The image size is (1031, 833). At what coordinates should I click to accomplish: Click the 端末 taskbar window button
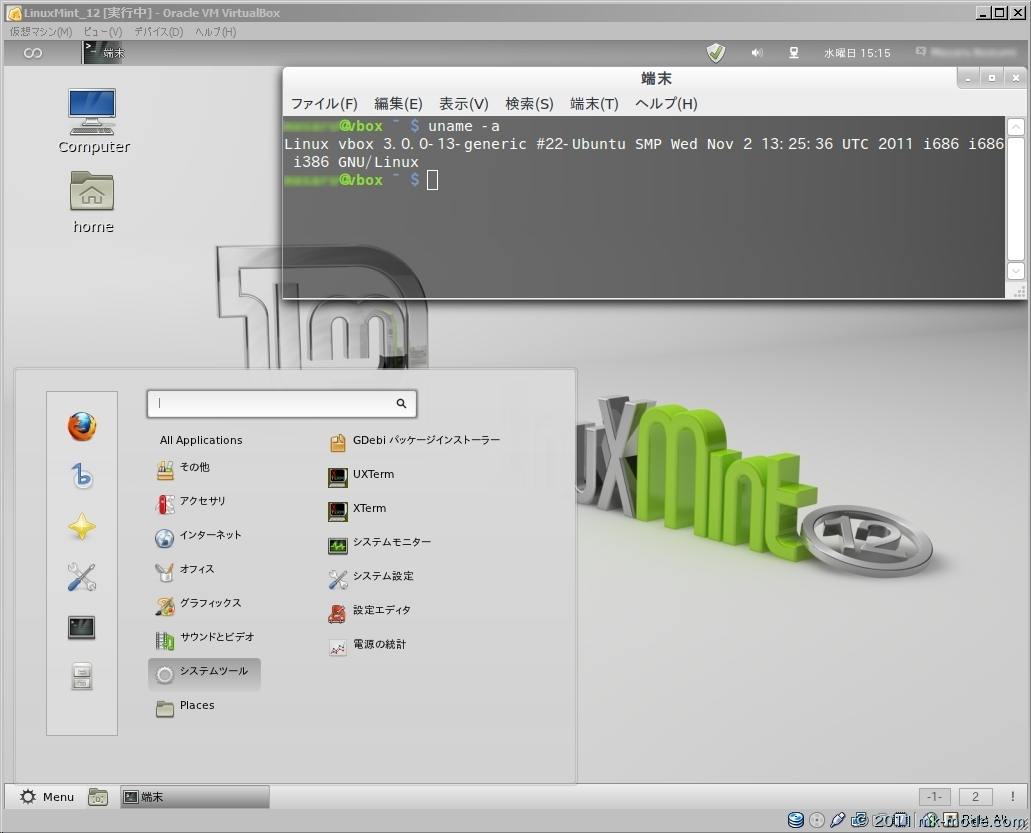click(x=194, y=797)
